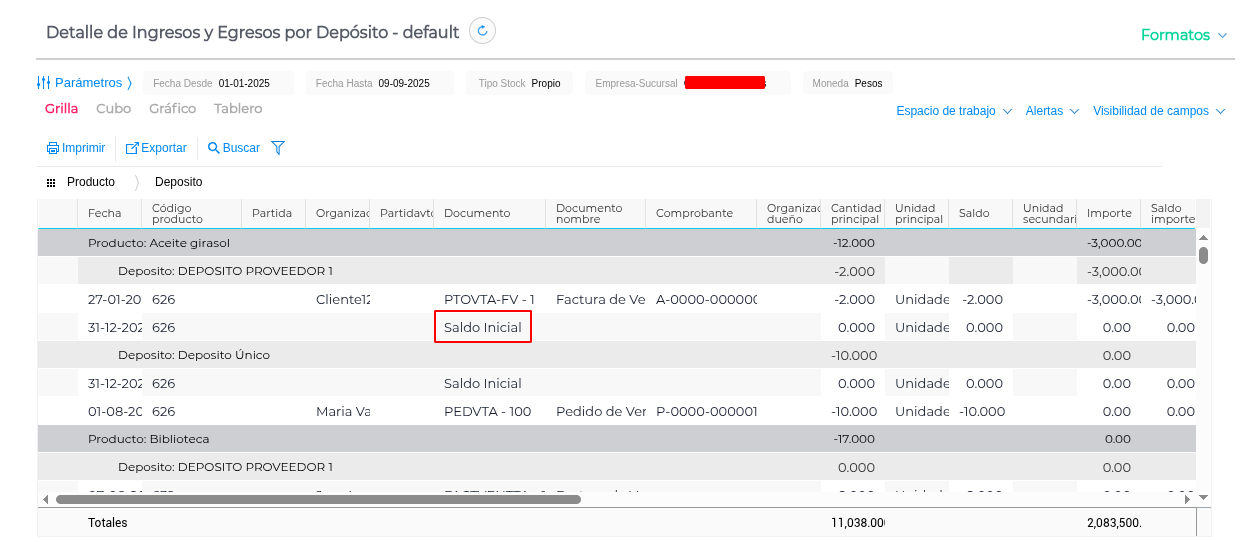1260x542 pixels.
Task: Open Visibilidad de campos dropdown
Action: (1159, 111)
